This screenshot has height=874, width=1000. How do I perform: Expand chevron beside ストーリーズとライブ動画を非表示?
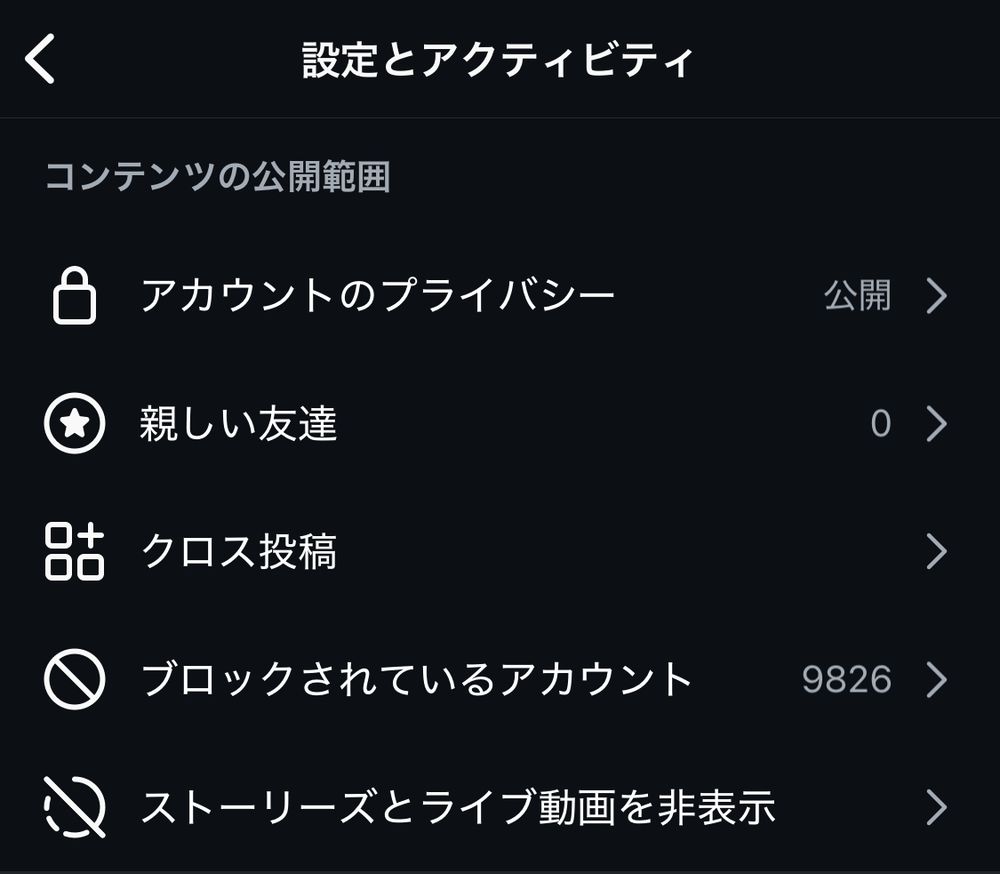(936, 807)
